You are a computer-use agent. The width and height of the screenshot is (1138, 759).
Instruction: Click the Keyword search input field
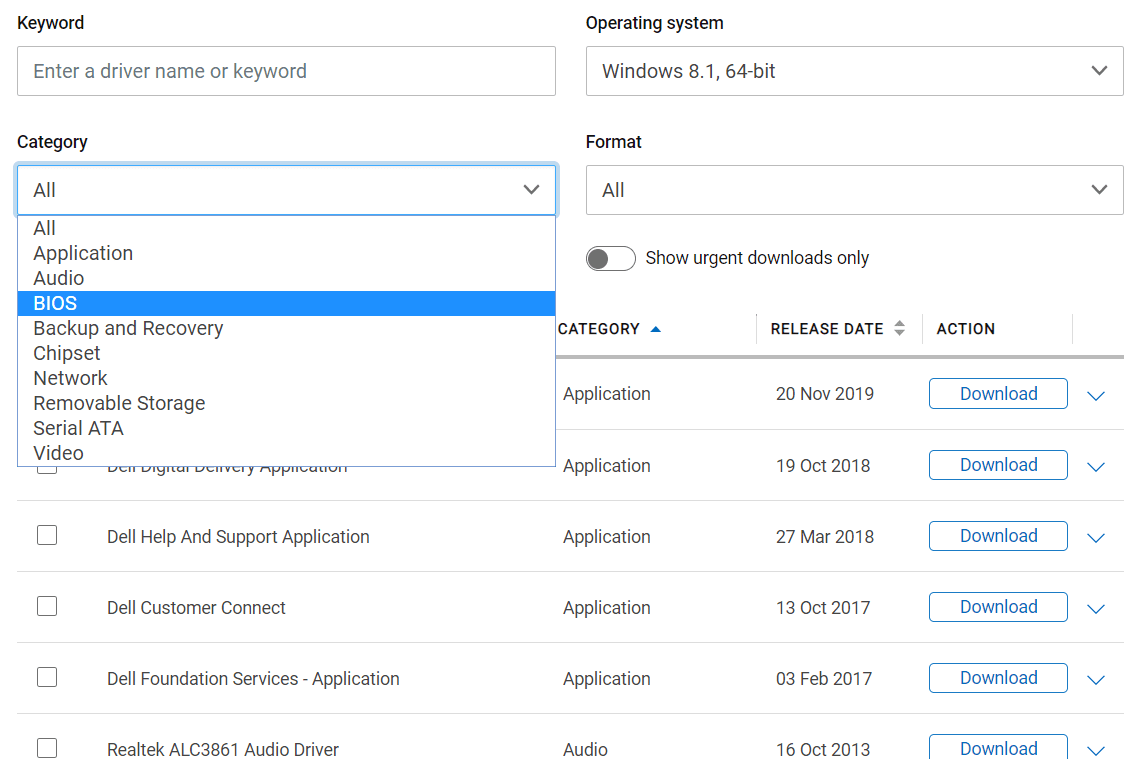[286, 71]
